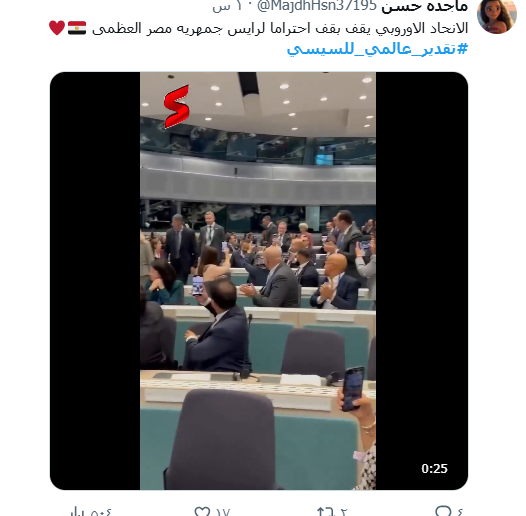Screen dimensions: 526x516
Task: Open the reply speech bubble icon
Action: [443, 511]
